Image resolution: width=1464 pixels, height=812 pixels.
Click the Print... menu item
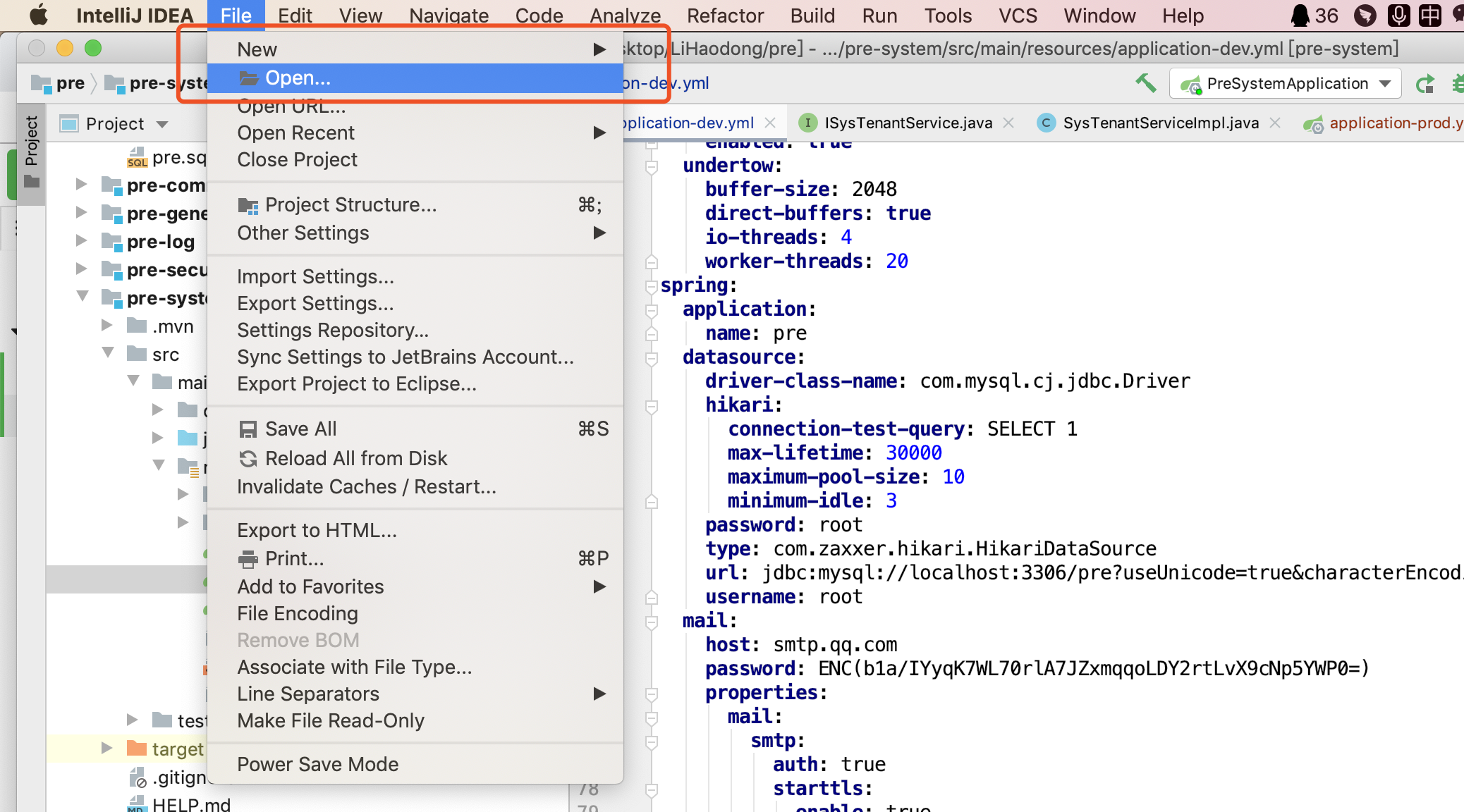coord(415,558)
